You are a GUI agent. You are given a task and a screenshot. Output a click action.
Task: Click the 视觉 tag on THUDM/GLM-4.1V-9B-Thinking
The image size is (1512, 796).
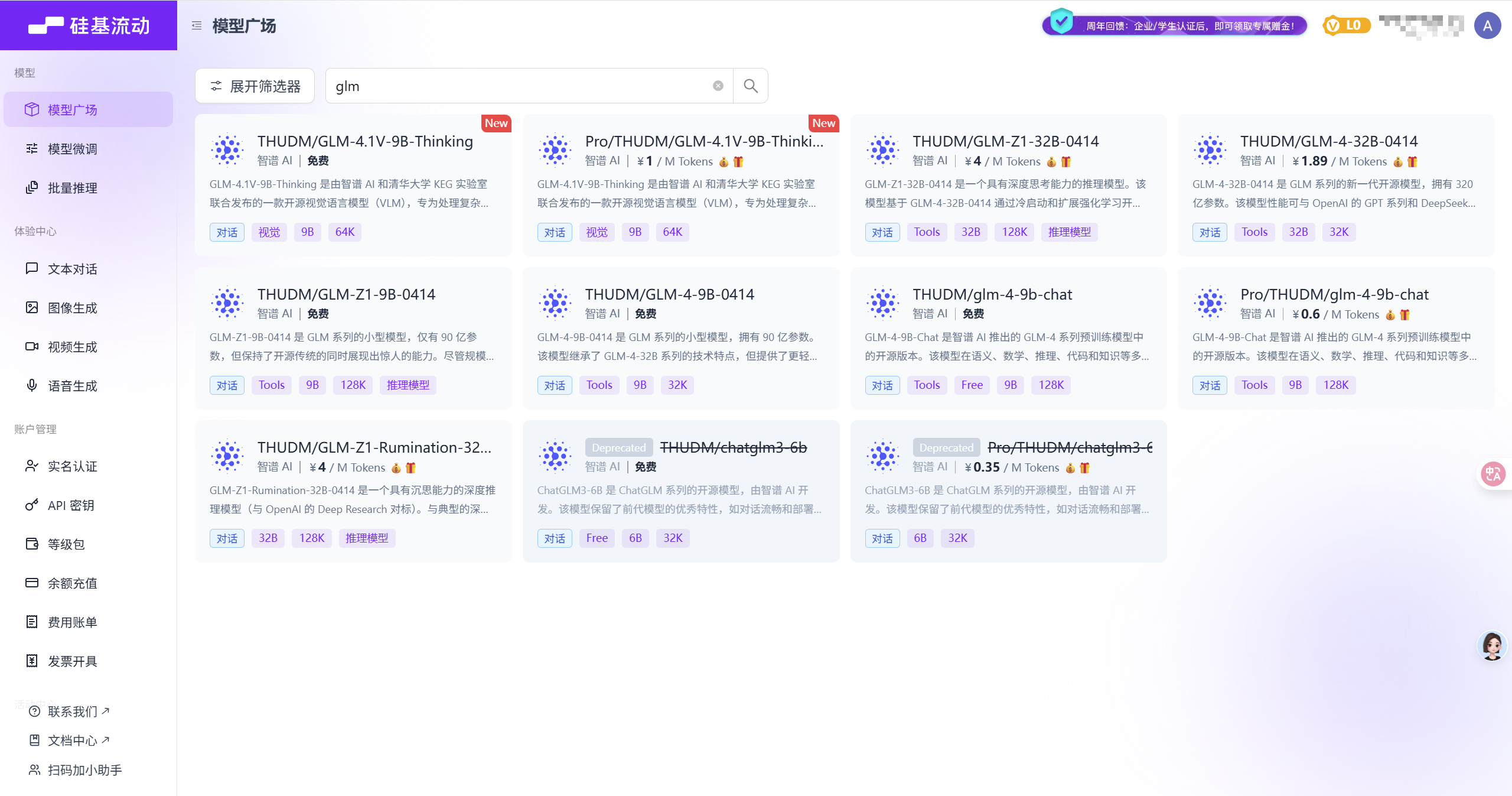click(269, 232)
